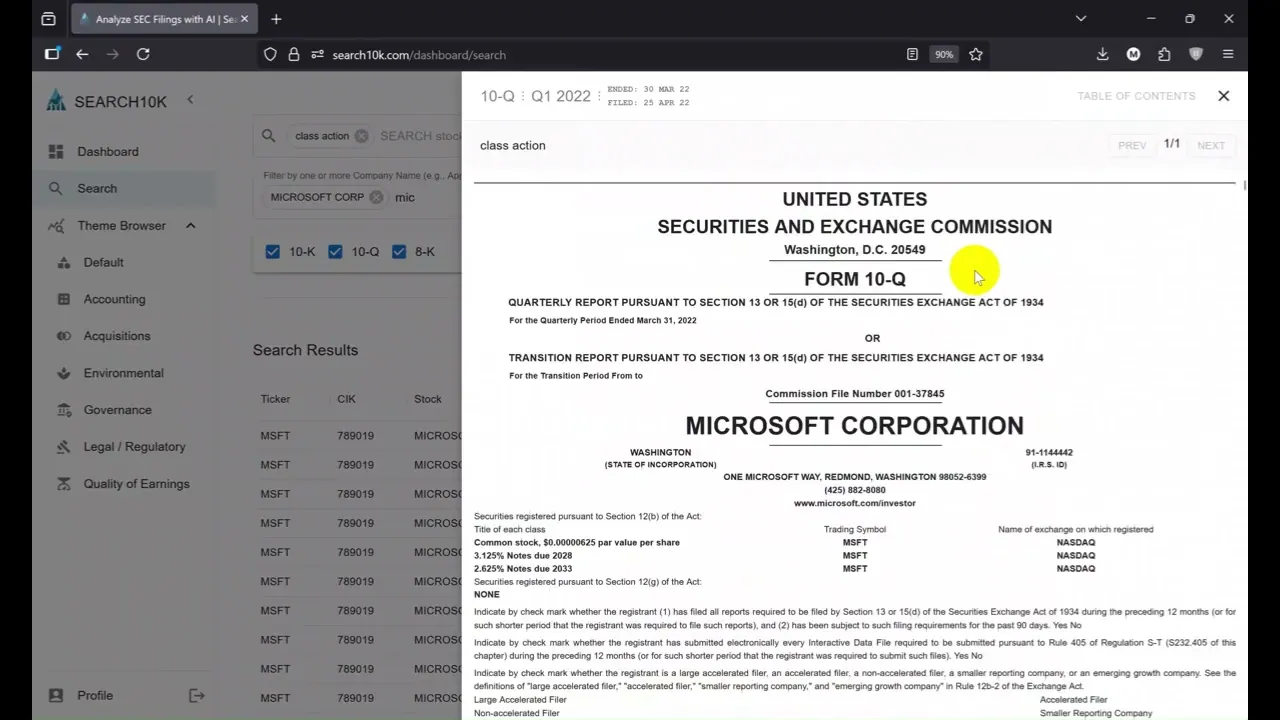Click the Search magnifier icon in sidebar
The height and width of the screenshot is (720, 1280).
coord(56,188)
